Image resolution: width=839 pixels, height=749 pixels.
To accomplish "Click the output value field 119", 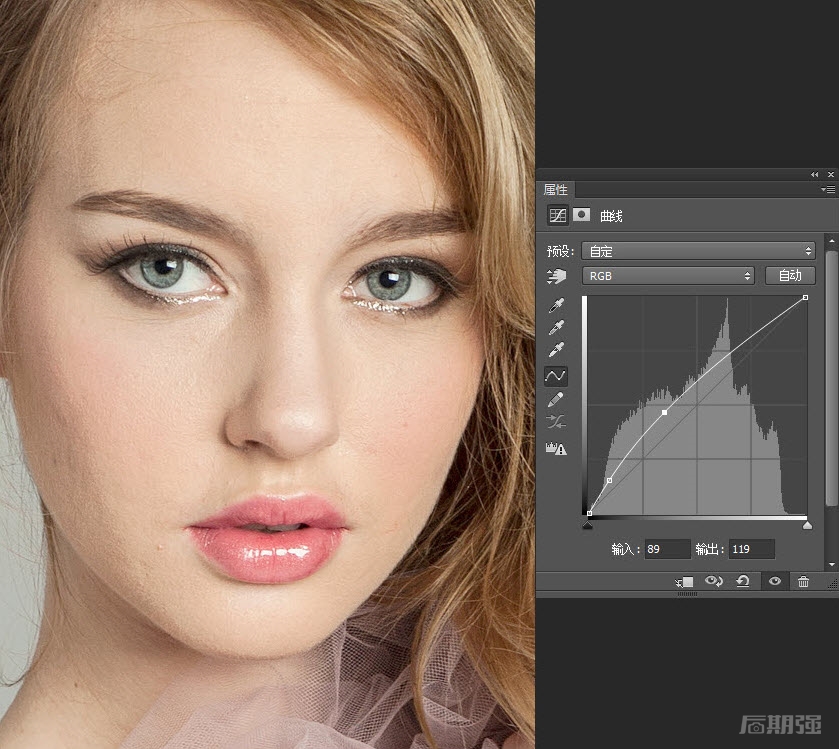I will 752,549.
